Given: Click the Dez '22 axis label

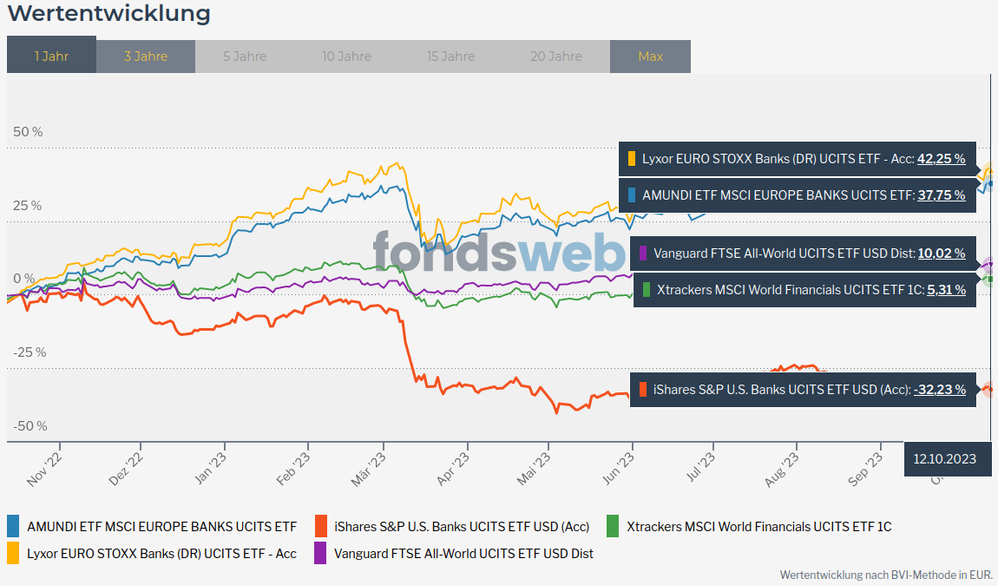Looking at the screenshot, I should tap(127, 470).
